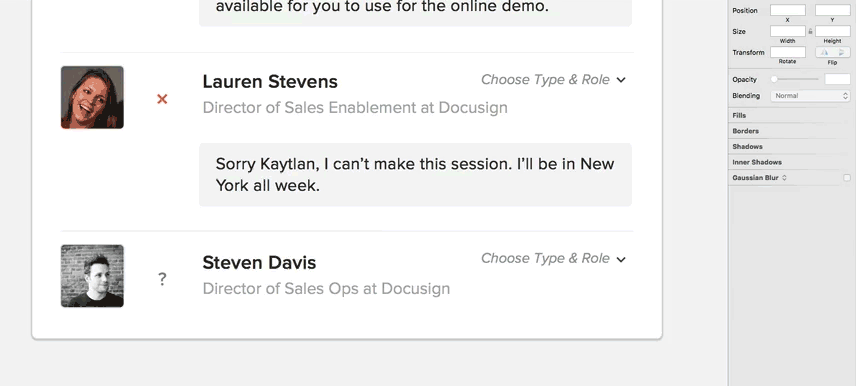This screenshot has height=386, width=856.
Task: Click Lauren Stevens' profile photo
Action: [92, 97]
